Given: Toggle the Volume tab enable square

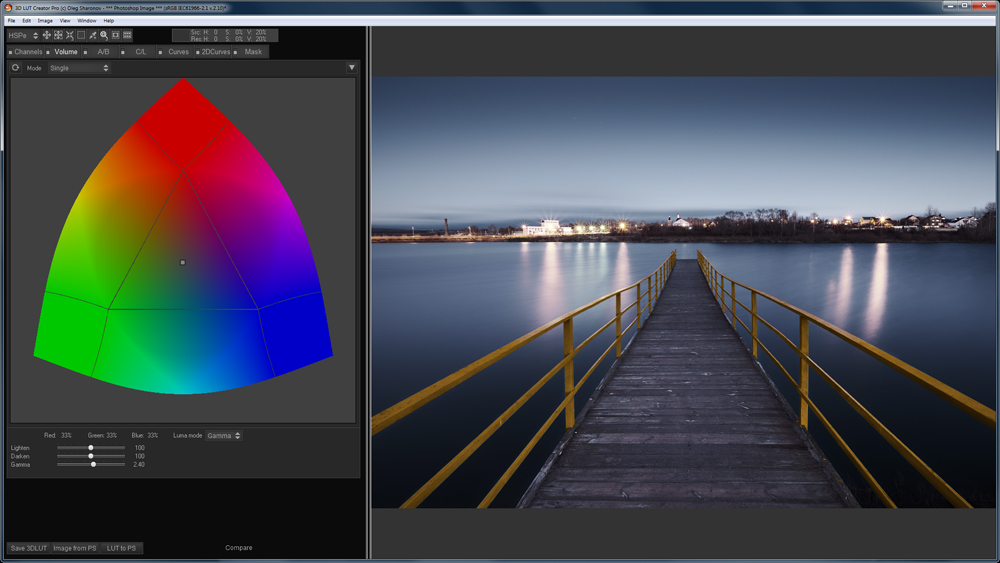Looking at the screenshot, I should pos(48,52).
